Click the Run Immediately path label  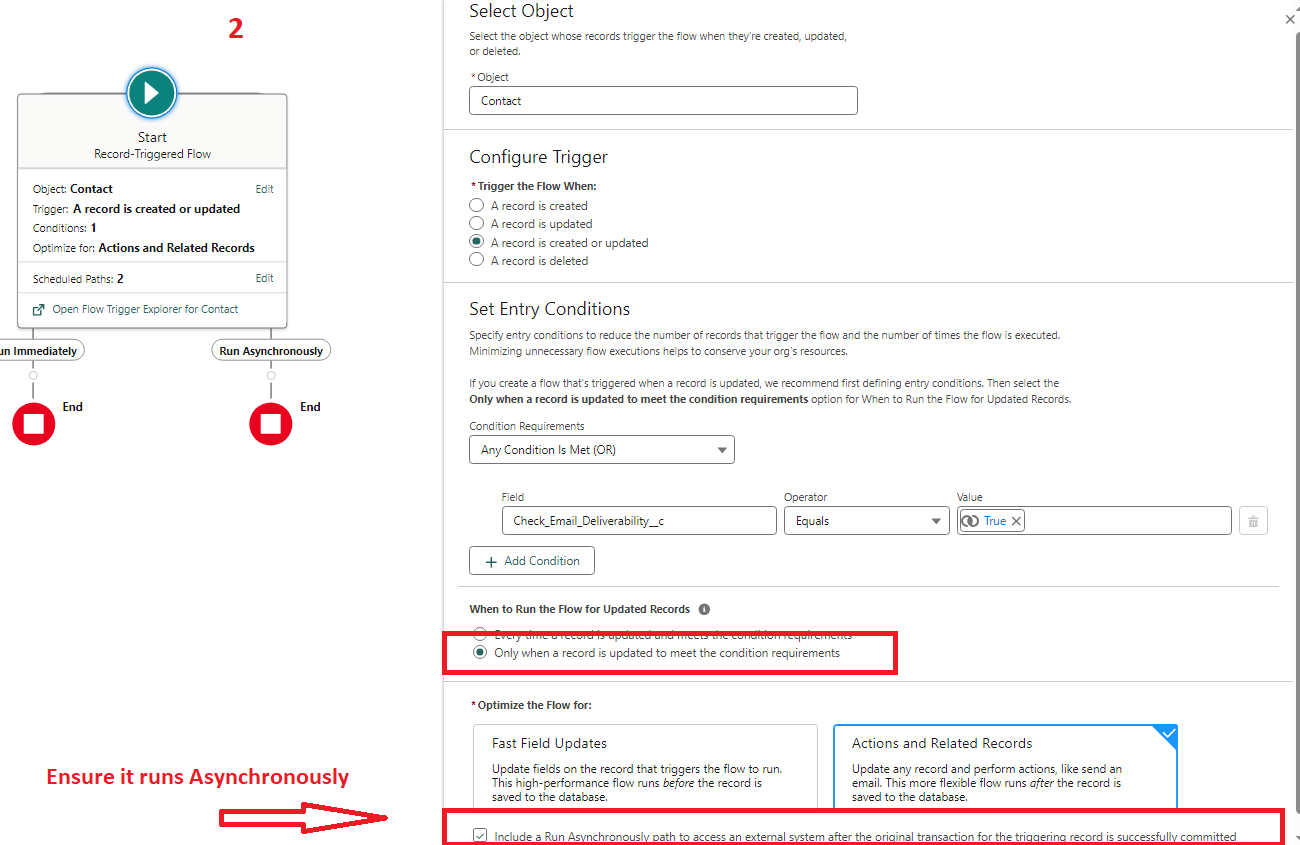click(40, 351)
